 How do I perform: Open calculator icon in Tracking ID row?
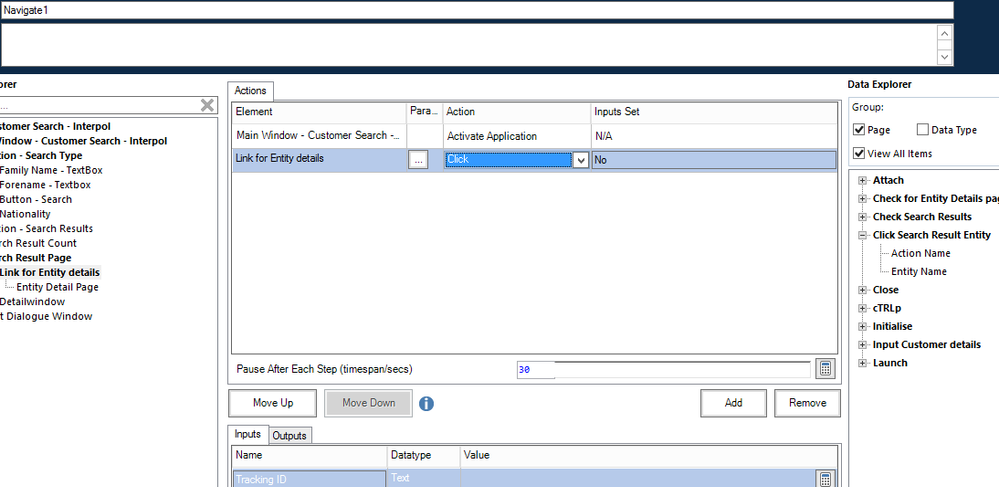825,480
